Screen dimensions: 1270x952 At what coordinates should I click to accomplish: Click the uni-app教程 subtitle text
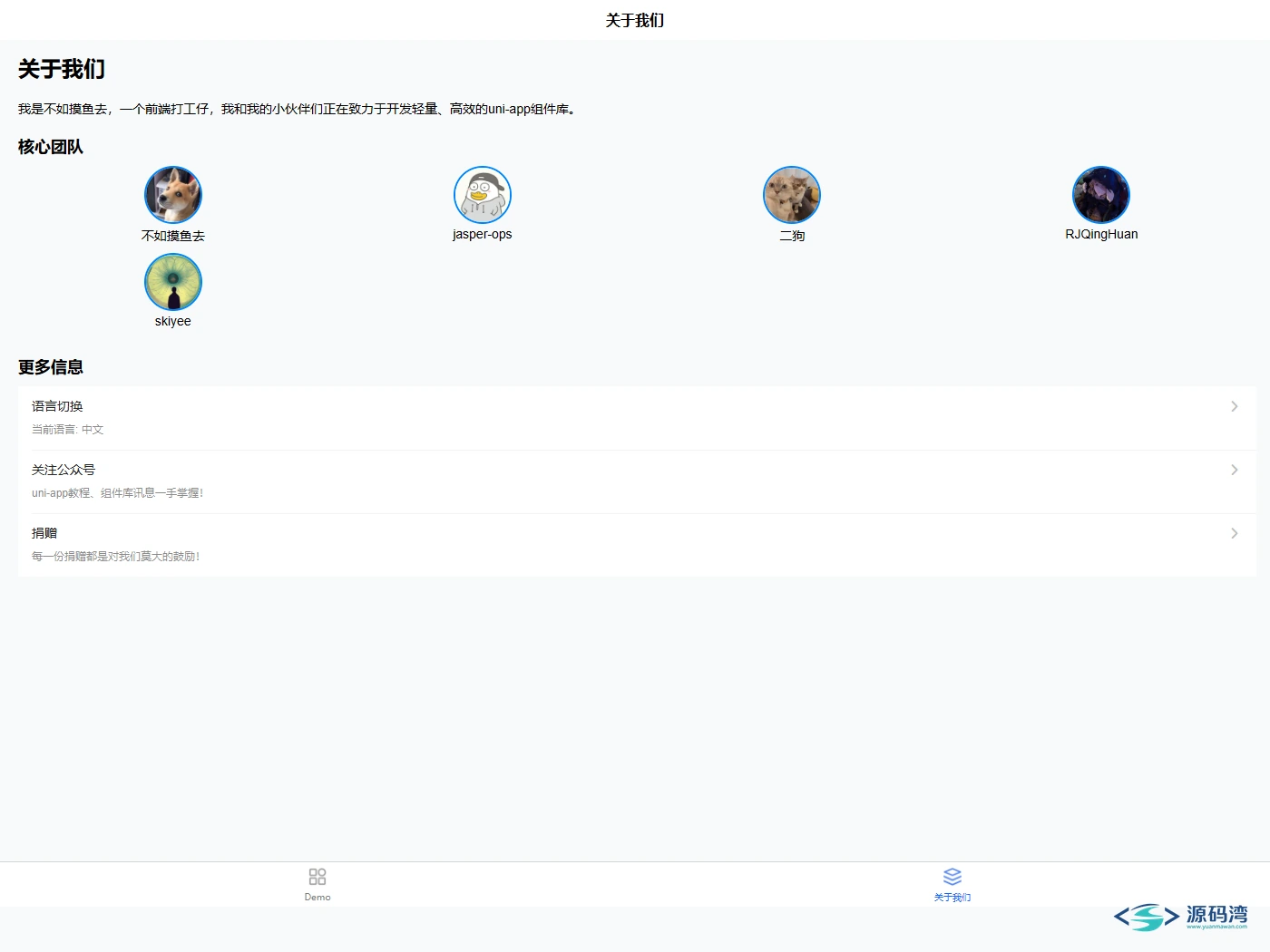click(118, 493)
